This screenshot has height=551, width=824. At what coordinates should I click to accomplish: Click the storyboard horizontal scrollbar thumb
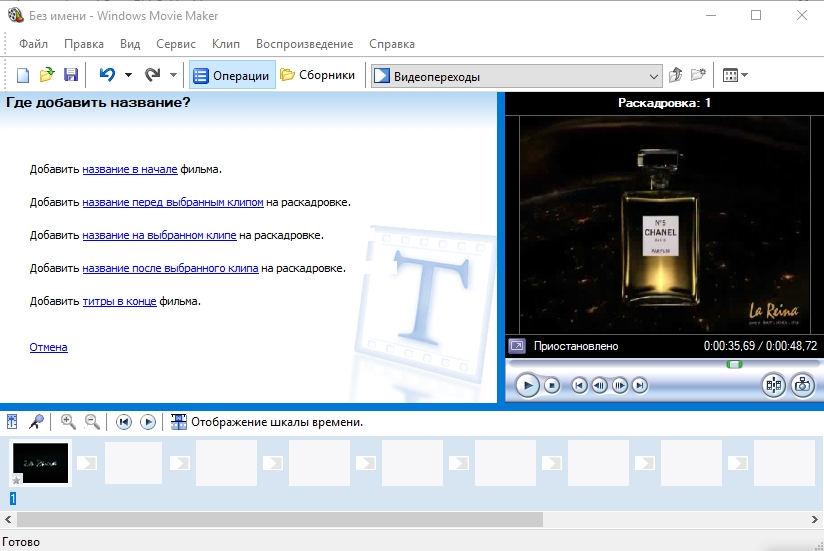[280, 519]
